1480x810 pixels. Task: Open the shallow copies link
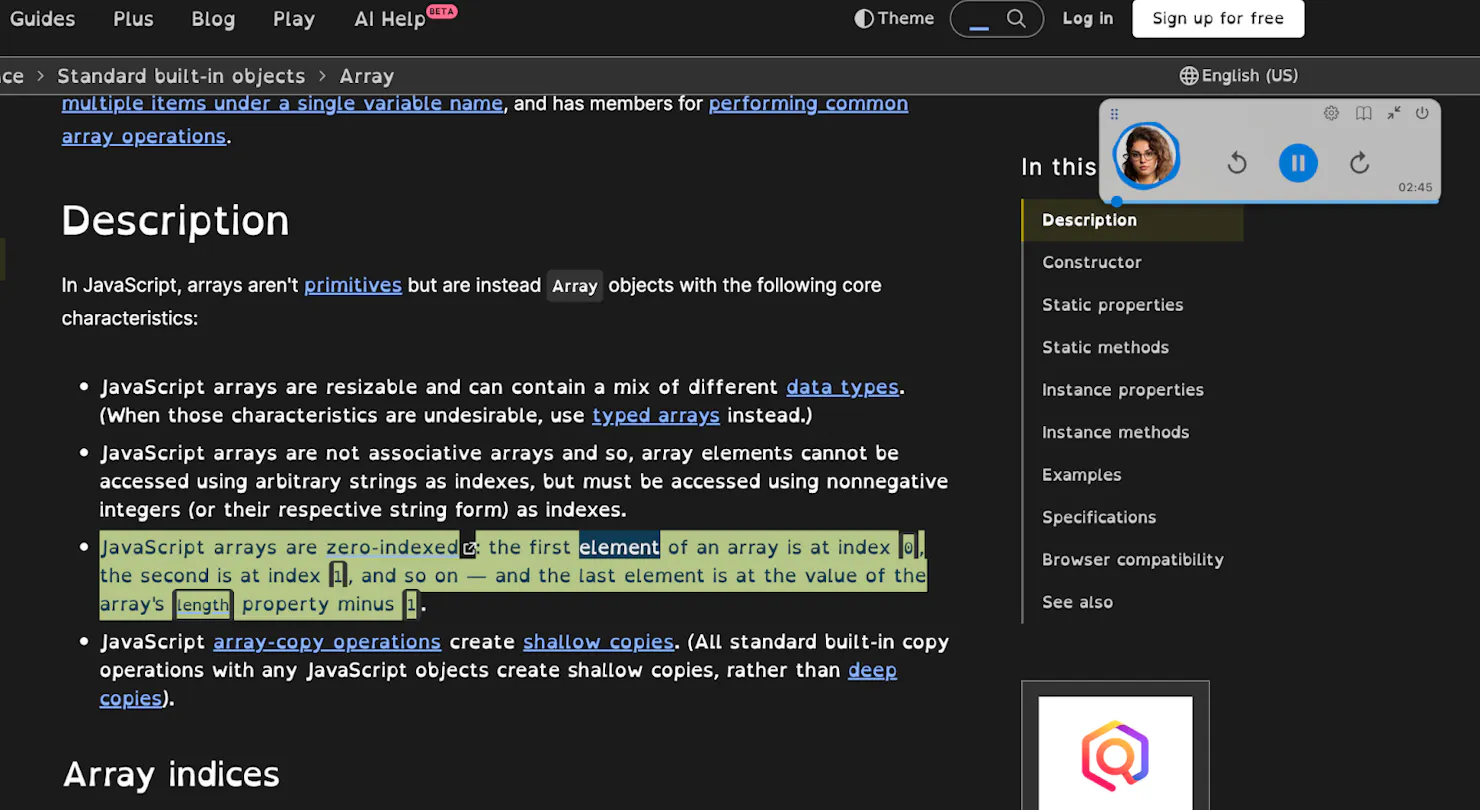point(598,642)
